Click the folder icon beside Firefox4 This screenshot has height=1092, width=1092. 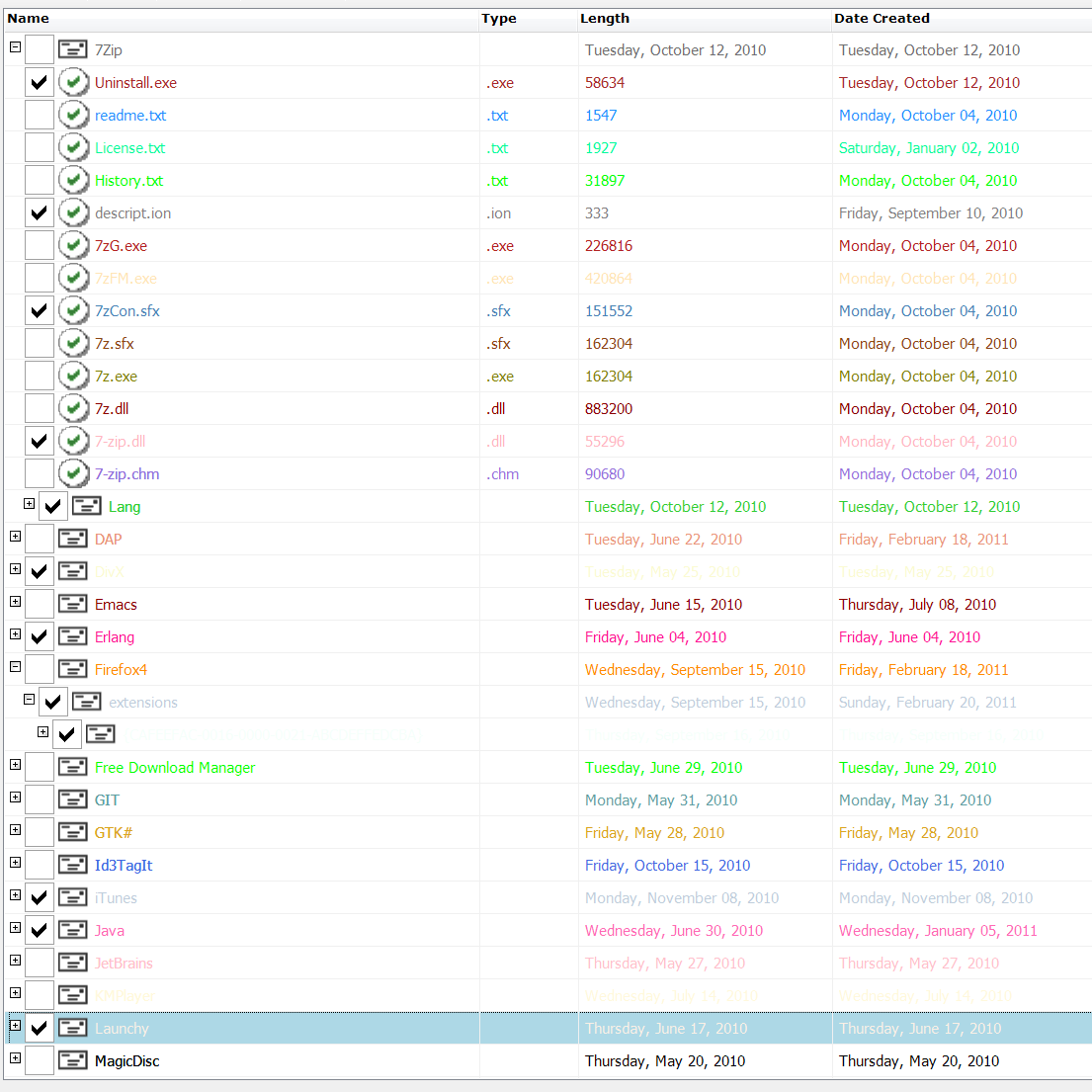73,669
